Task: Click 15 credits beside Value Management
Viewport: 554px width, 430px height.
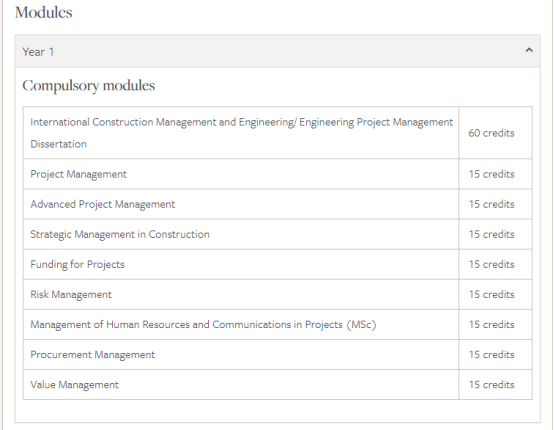Action: tap(491, 384)
